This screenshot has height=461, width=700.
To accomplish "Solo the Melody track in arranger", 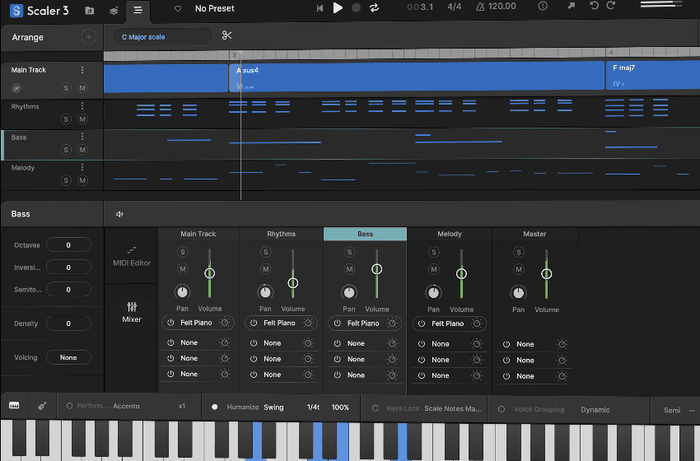I will 66,181.
